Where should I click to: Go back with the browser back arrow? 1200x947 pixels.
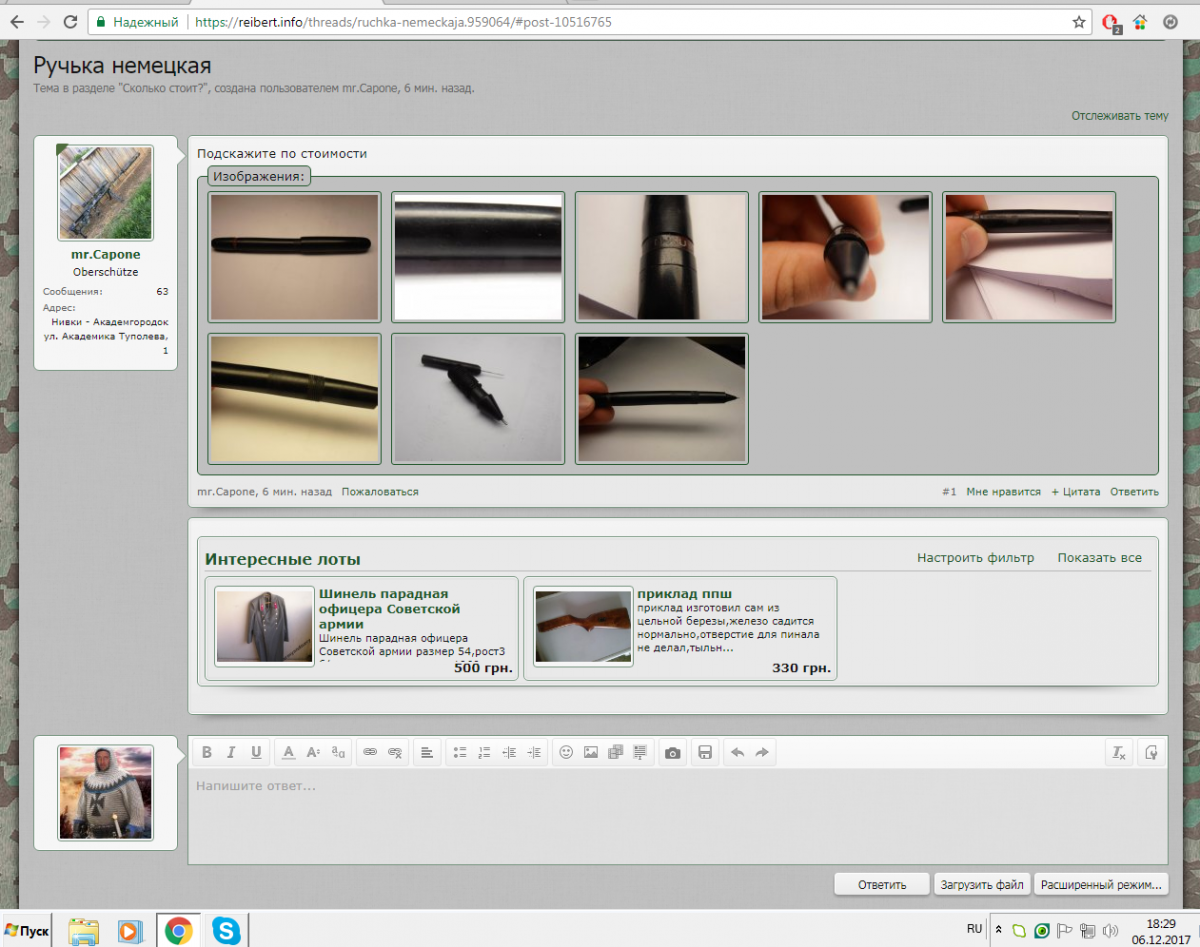[17, 21]
